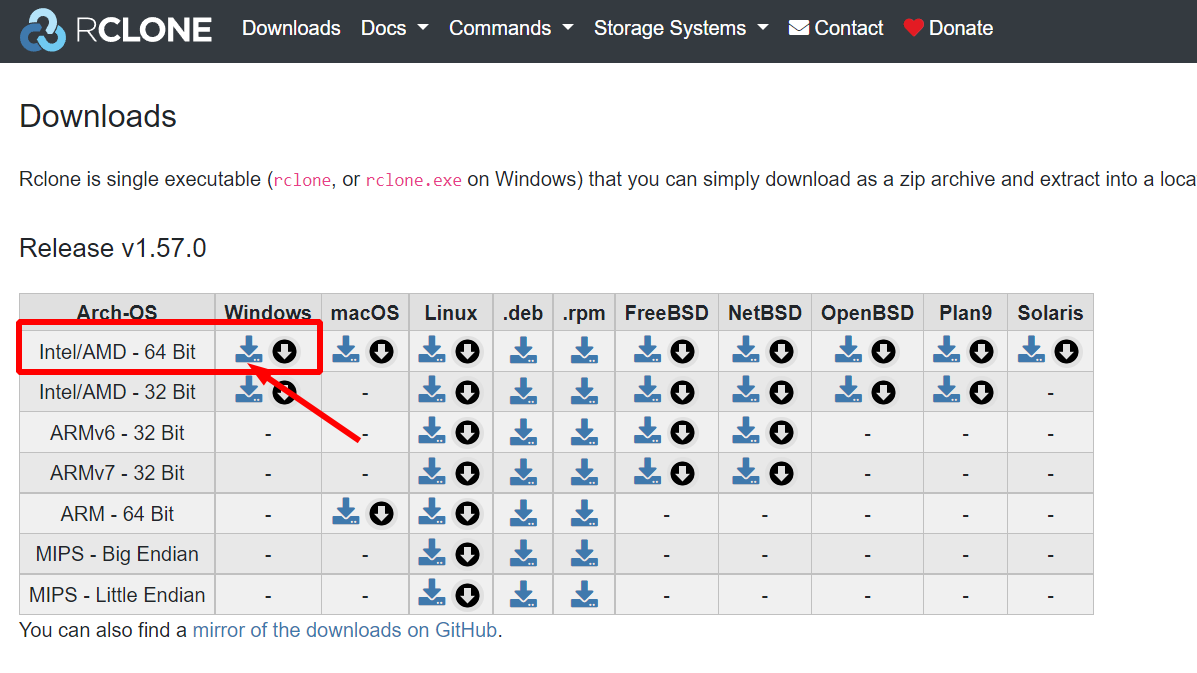Download Linux Intel/AMD 64 Bit via blue icon
The image size is (1197, 673).
click(432, 350)
